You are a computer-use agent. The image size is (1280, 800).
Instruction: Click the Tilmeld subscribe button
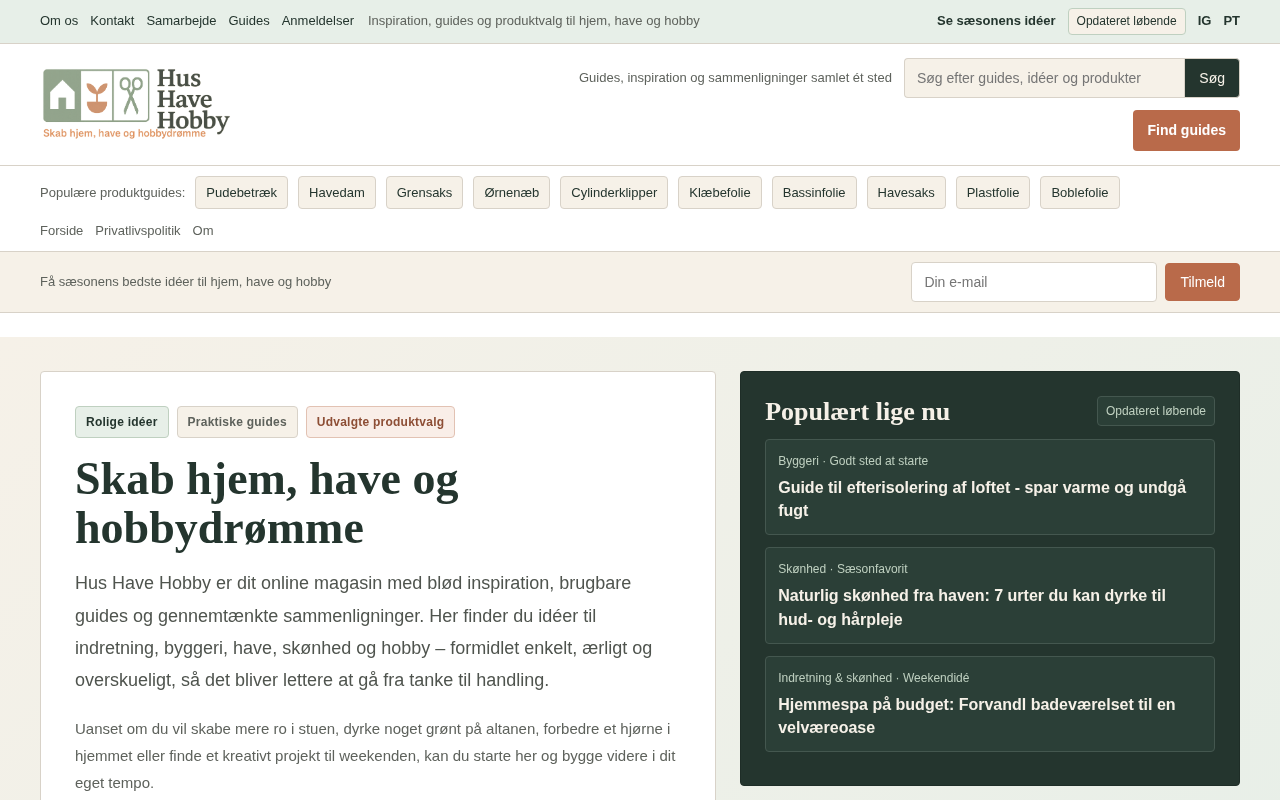tap(1202, 282)
